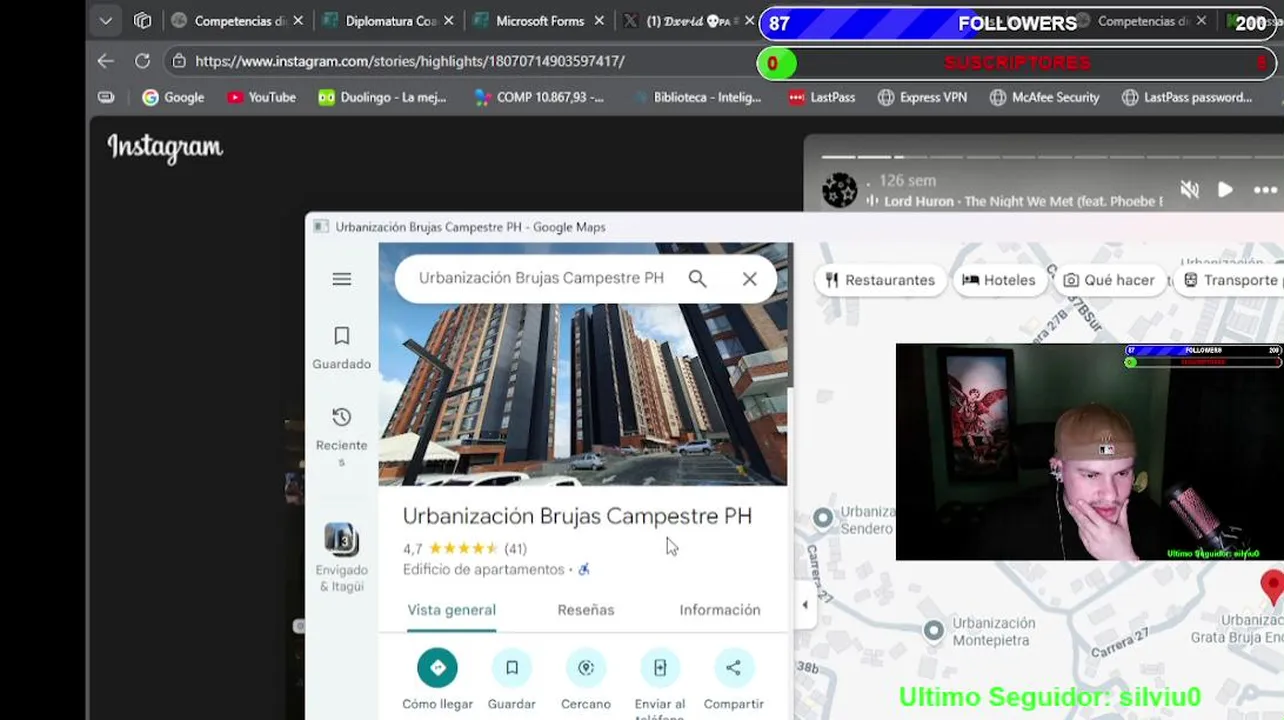1284x720 pixels.
Task: Collapse the Maps side panel arrow
Action: (x=805, y=604)
